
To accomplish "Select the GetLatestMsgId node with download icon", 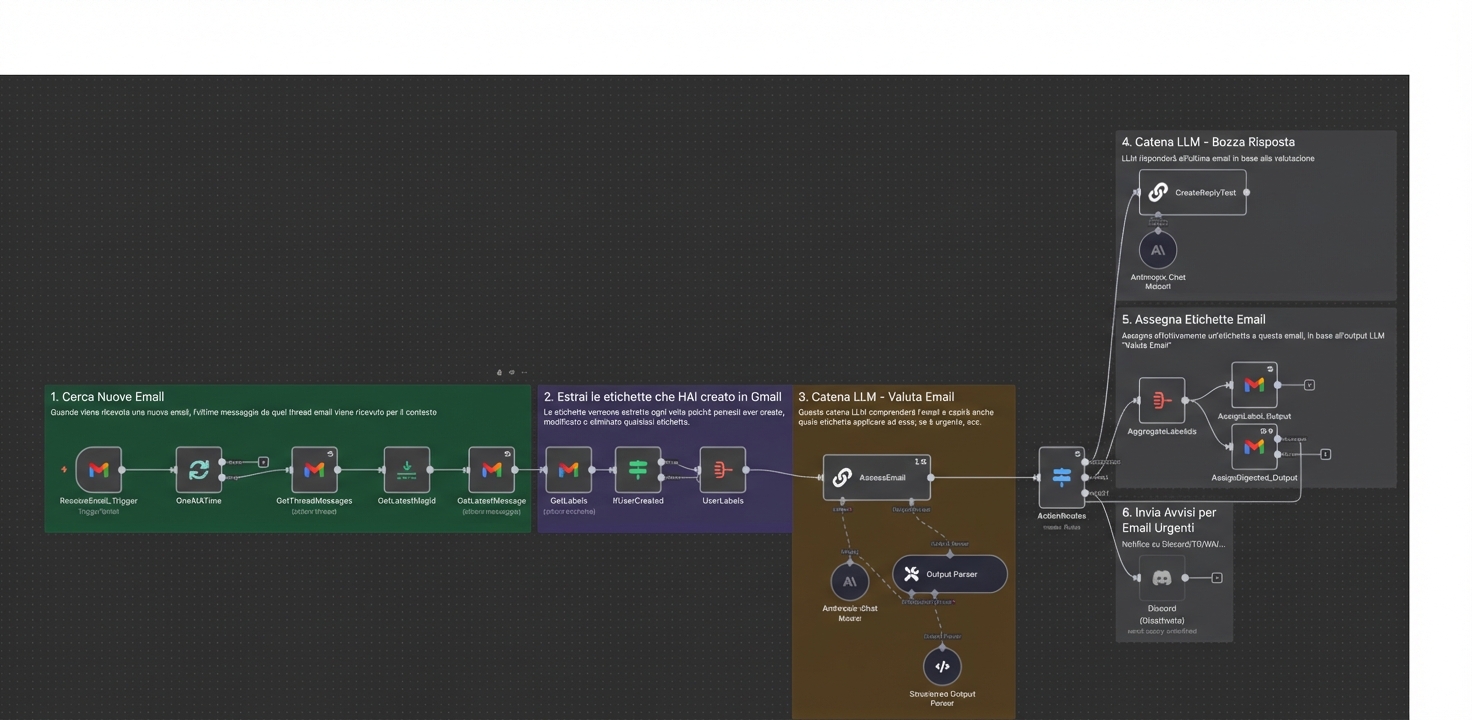I will click(407, 470).
